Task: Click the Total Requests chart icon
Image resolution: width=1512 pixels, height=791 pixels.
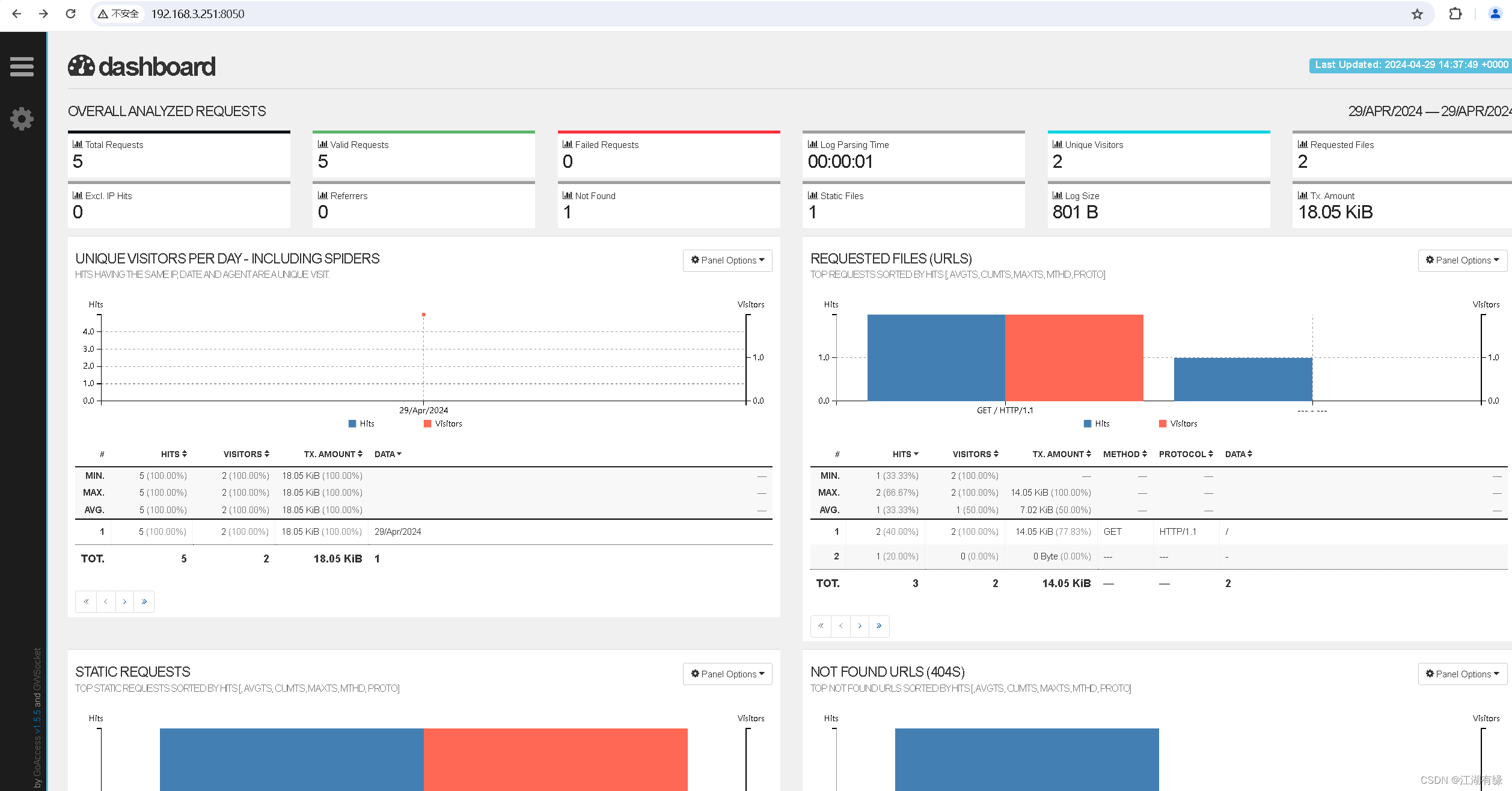Action: 78,144
